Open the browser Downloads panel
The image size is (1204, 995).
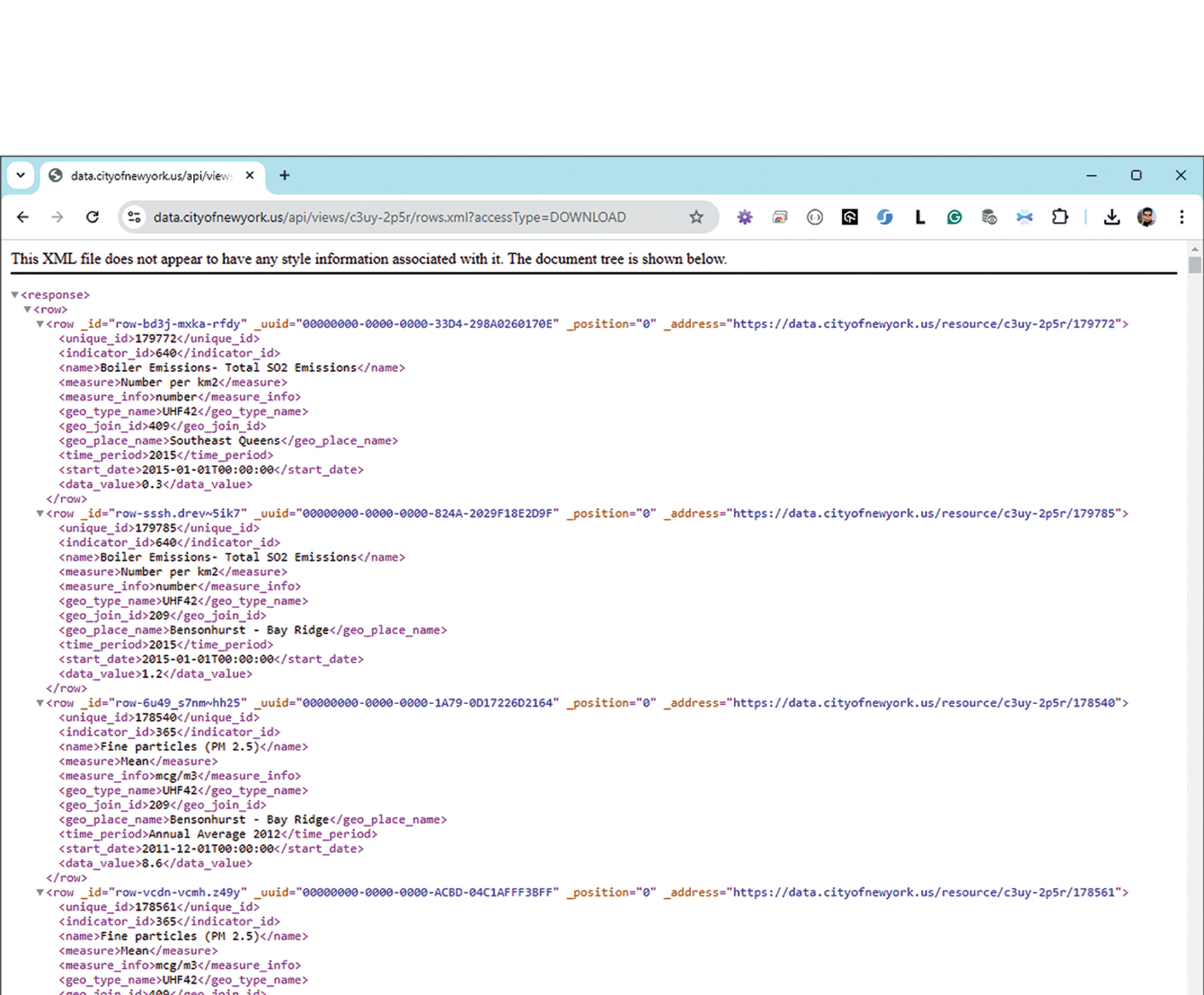tap(1111, 217)
